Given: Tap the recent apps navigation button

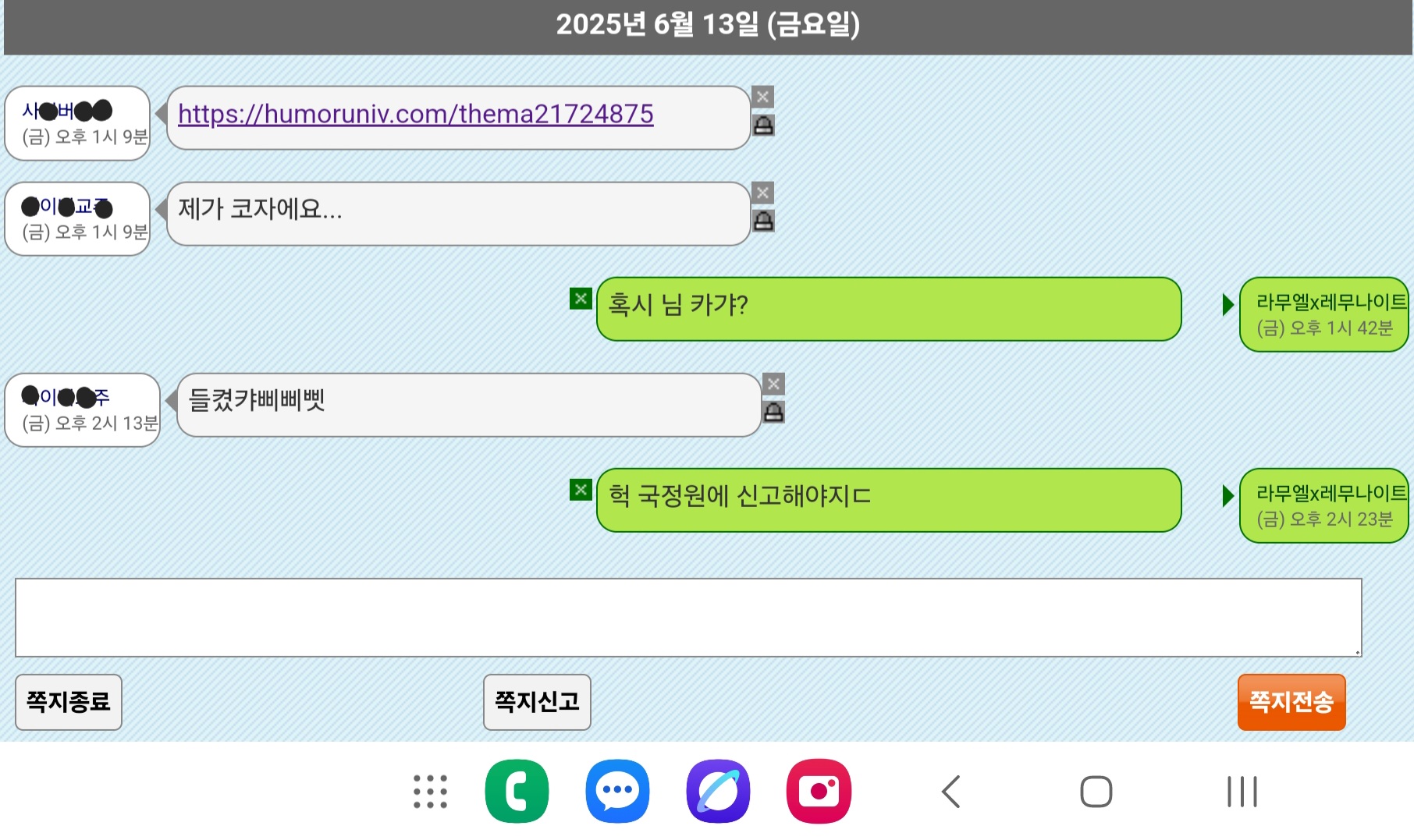Looking at the screenshot, I should coord(1242,792).
